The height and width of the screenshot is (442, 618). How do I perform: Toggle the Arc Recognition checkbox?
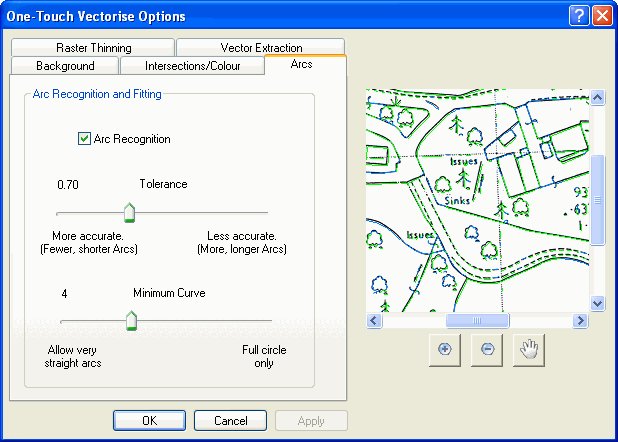pos(85,139)
